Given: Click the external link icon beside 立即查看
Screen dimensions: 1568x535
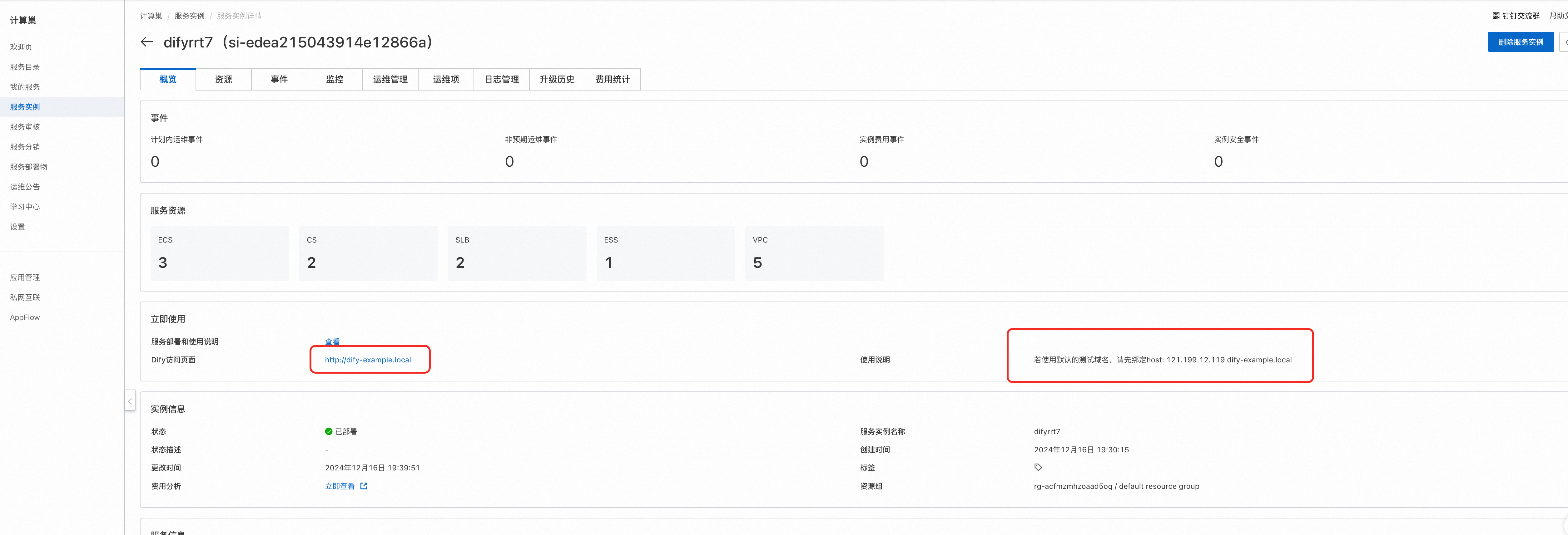Looking at the screenshot, I should click(364, 486).
